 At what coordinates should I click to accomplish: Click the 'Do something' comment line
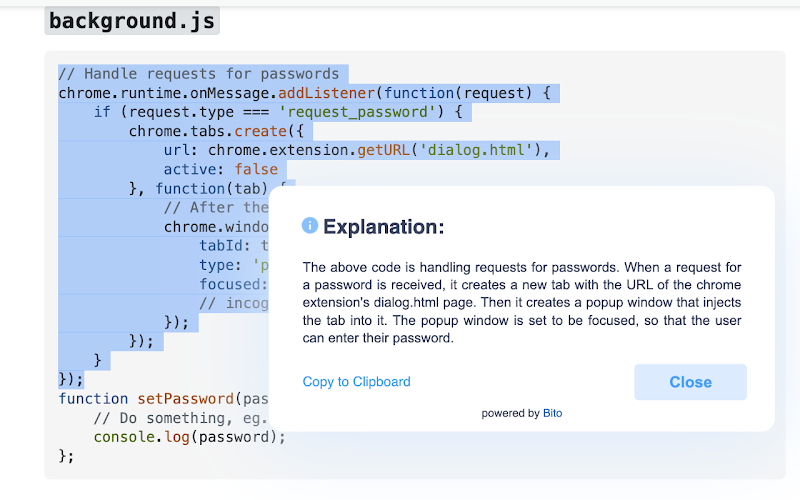point(181,418)
